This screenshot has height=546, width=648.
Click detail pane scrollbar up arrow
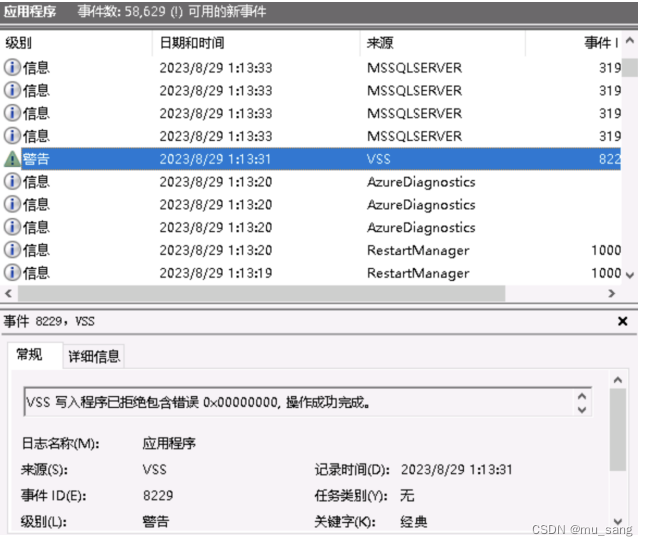(618, 380)
